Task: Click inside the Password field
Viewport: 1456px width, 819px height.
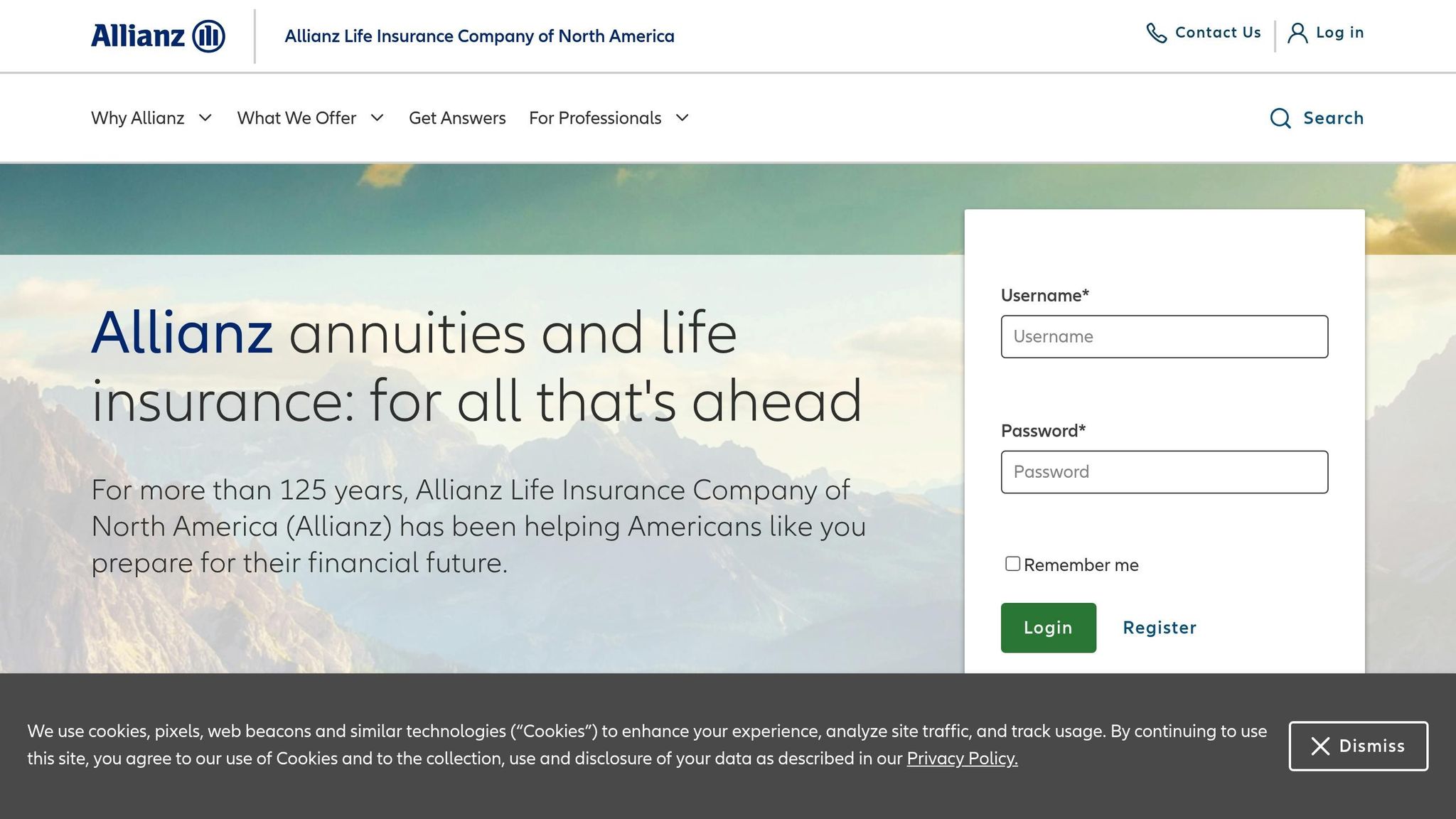Action: 1164,471
